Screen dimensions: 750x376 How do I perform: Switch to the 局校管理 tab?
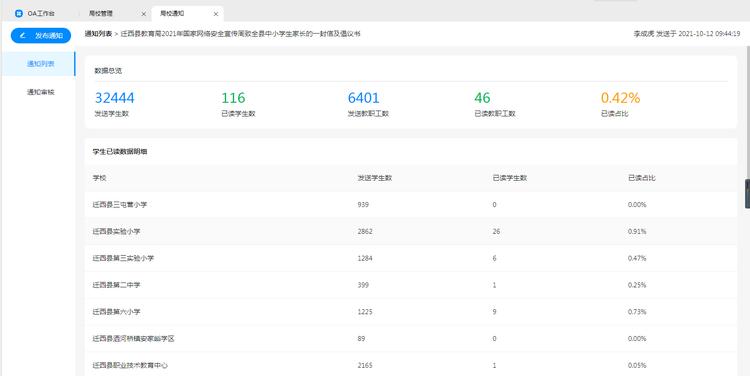(116, 14)
